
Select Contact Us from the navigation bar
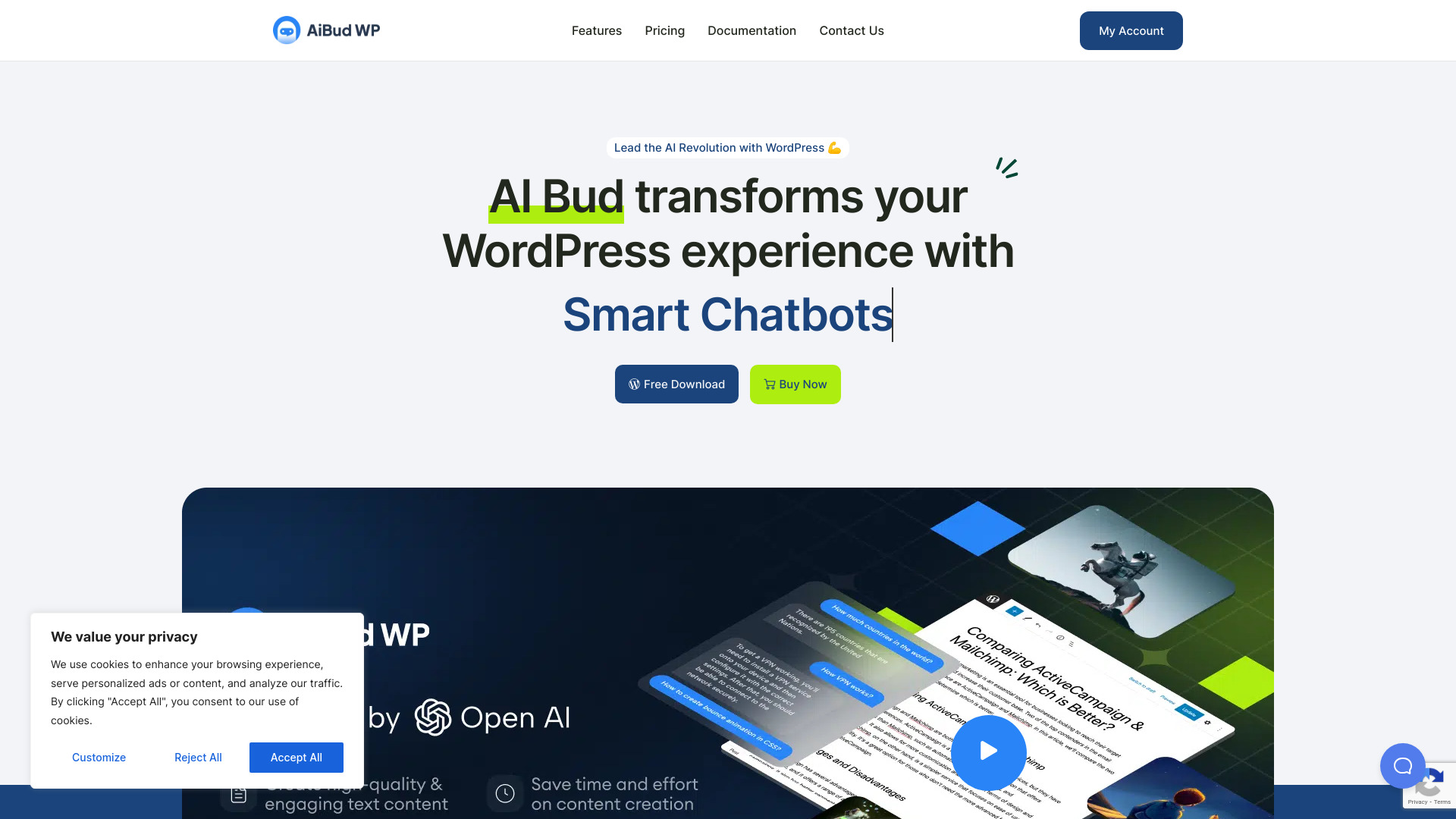click(851, 30)
